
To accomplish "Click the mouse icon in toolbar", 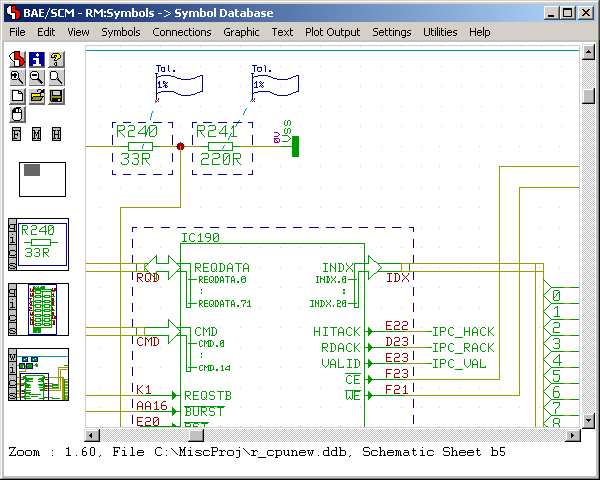I will click(x=17, y=114).
